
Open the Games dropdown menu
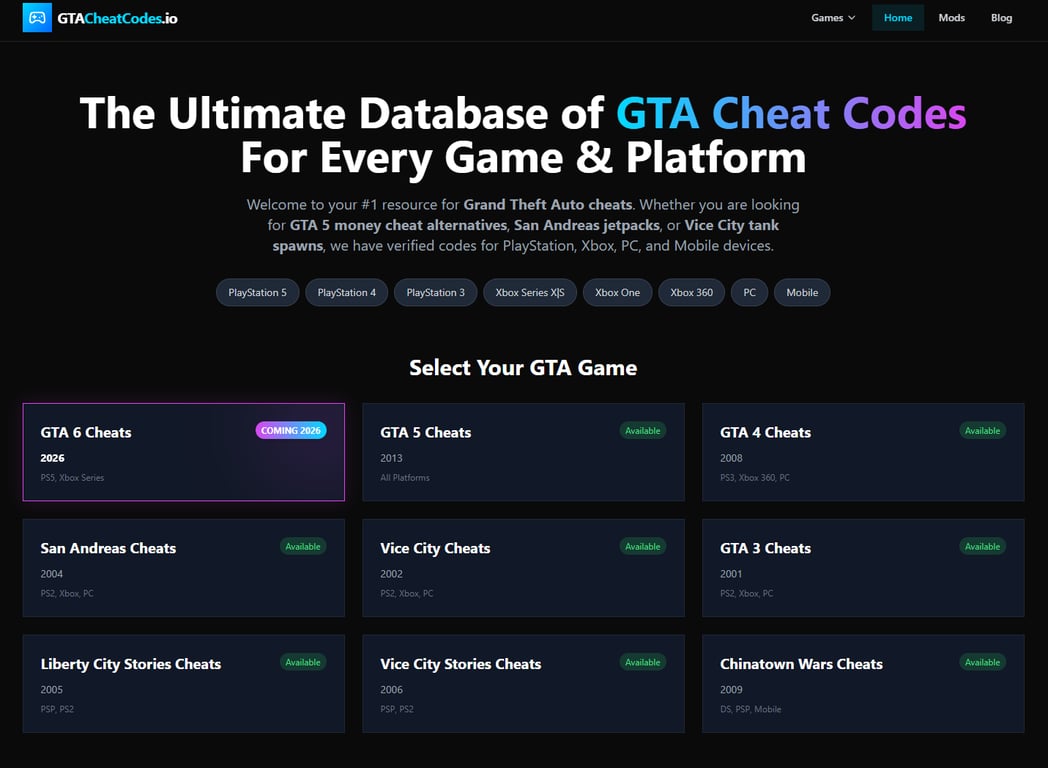[832, 17]
